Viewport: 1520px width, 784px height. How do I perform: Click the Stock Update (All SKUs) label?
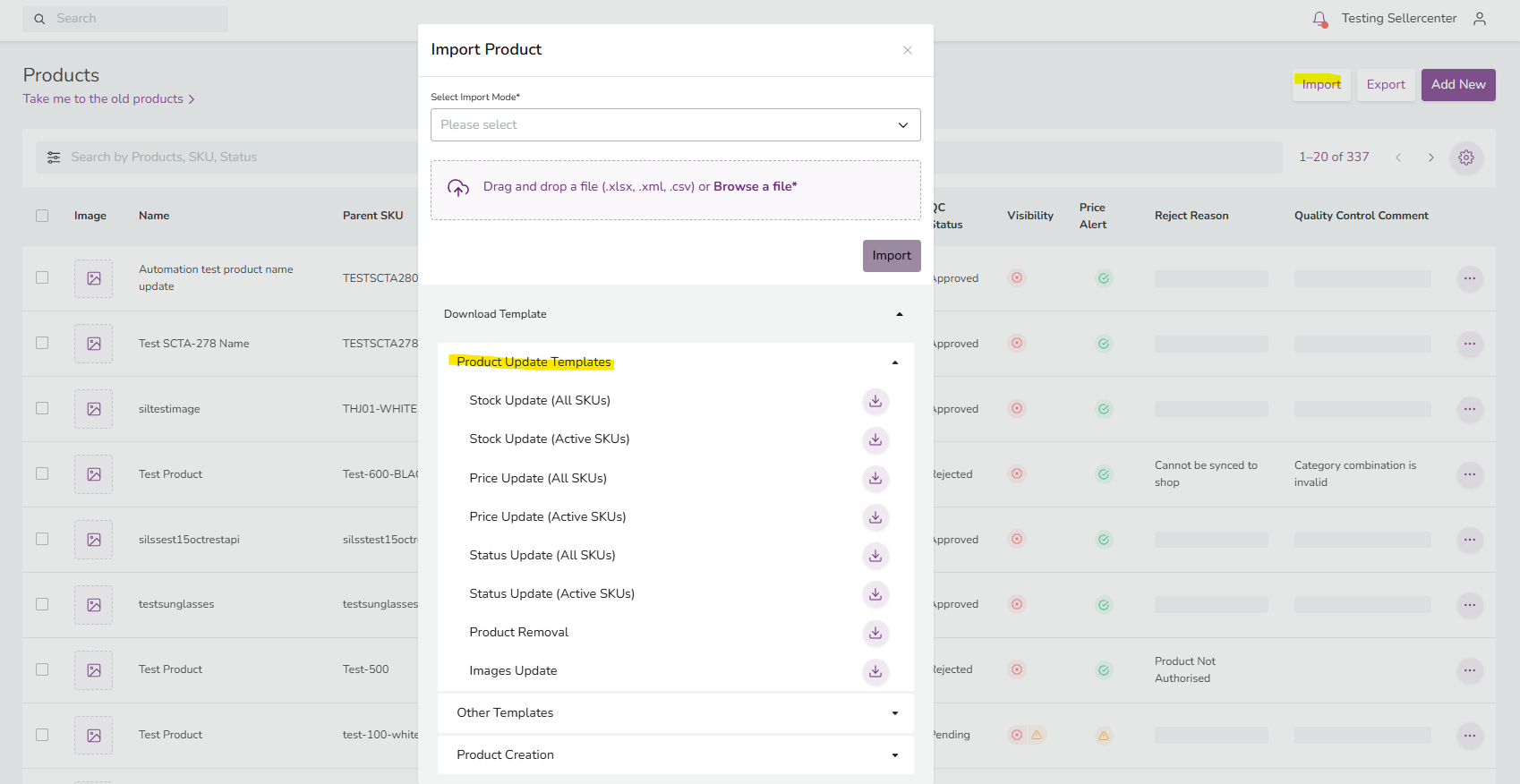pyautogui.click(x=540, y=401)
